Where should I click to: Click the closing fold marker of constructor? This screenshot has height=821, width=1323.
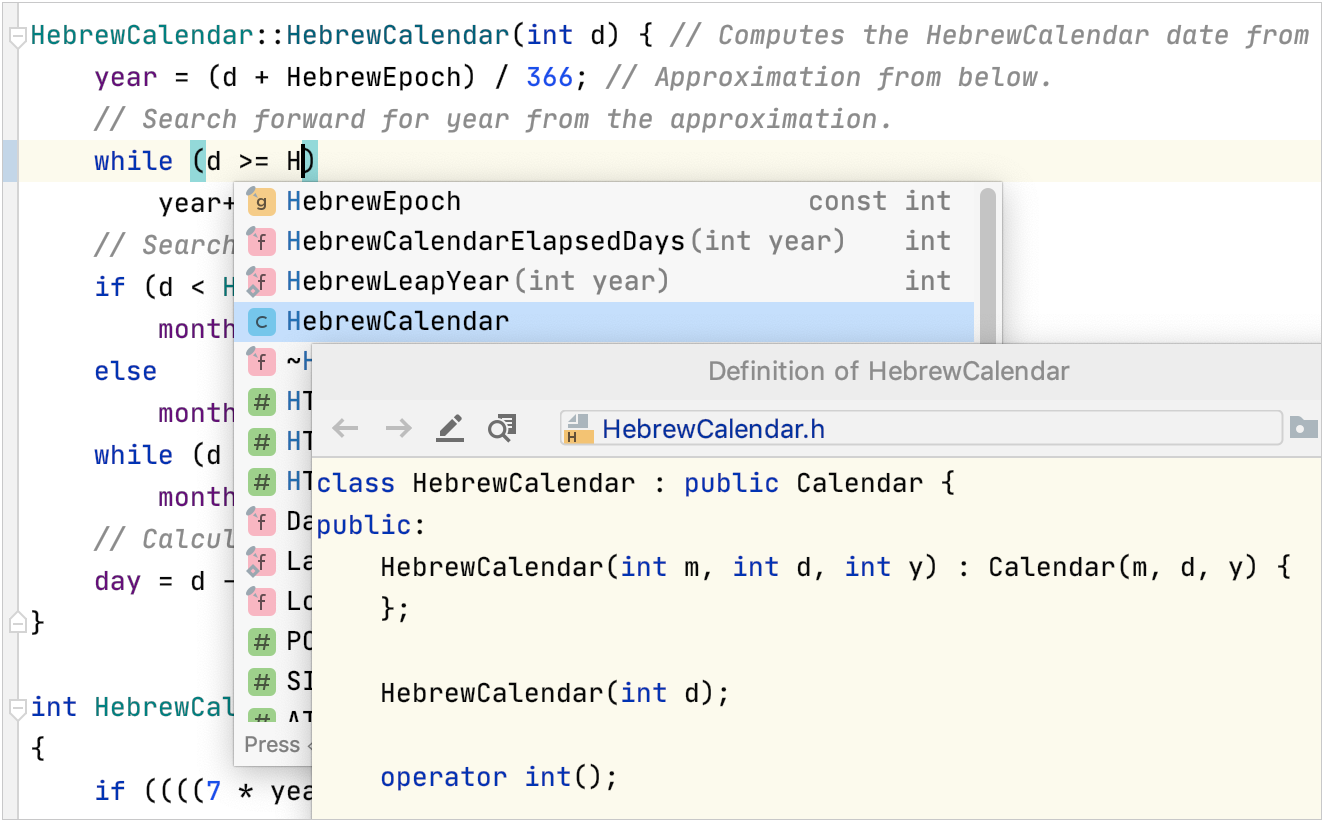[16, 623]
